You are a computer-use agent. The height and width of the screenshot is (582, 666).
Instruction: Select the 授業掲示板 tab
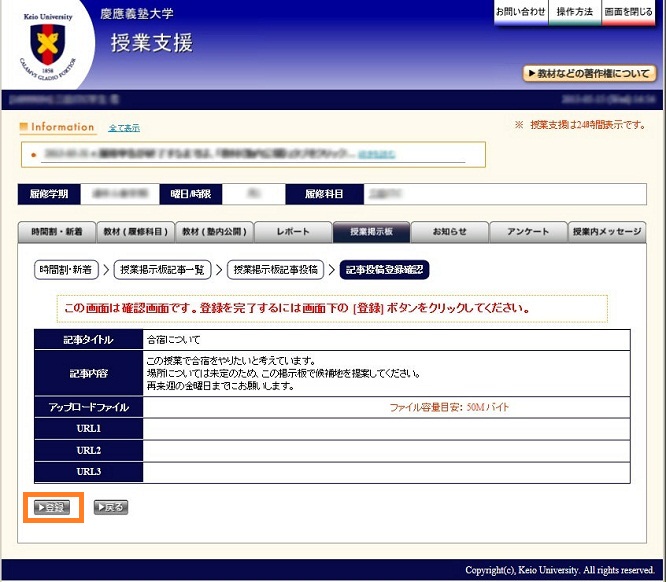point(370,232)
